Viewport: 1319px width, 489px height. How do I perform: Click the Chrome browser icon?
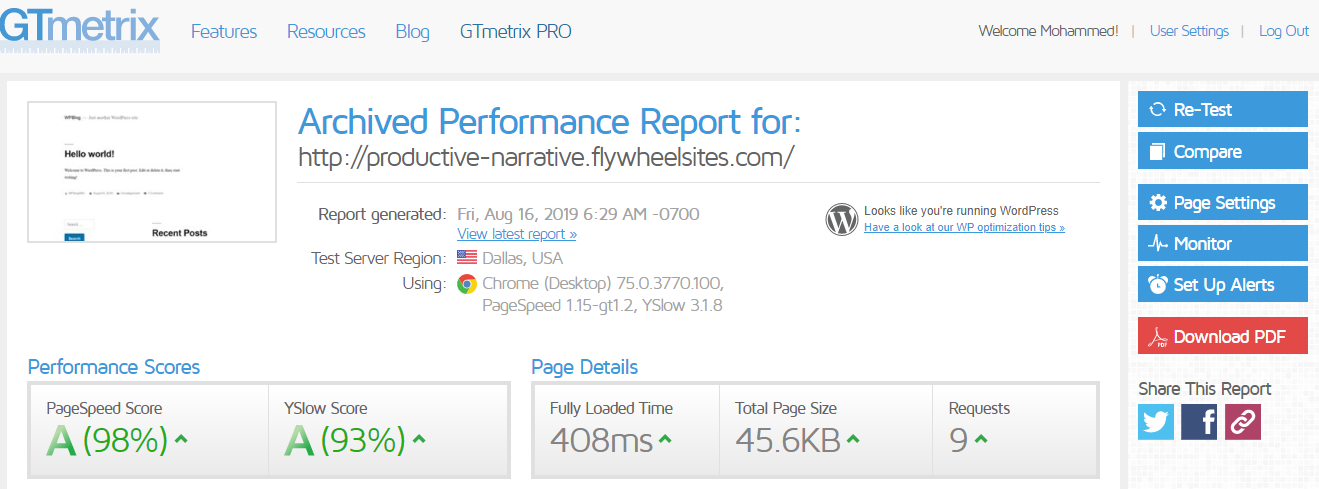tap(467, 284)
